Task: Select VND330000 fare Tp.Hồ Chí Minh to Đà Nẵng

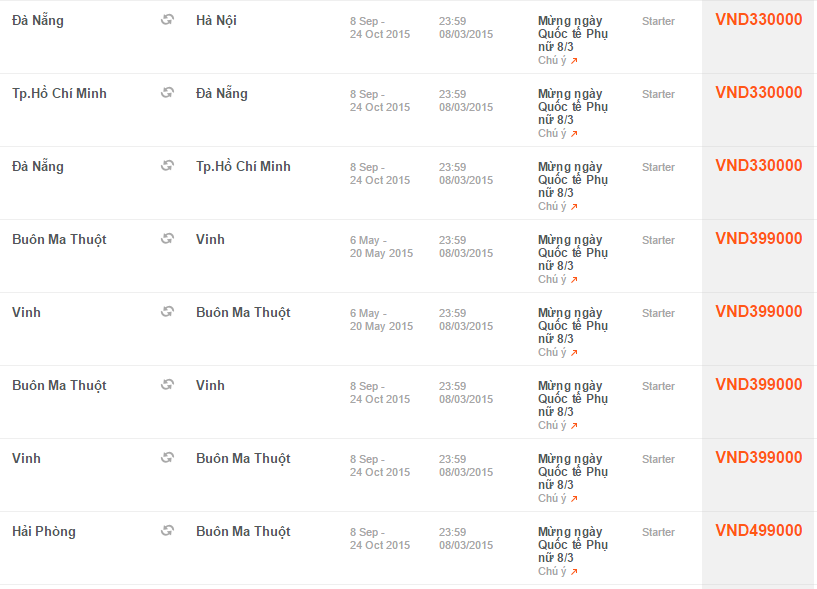Action: coord(759,92)
